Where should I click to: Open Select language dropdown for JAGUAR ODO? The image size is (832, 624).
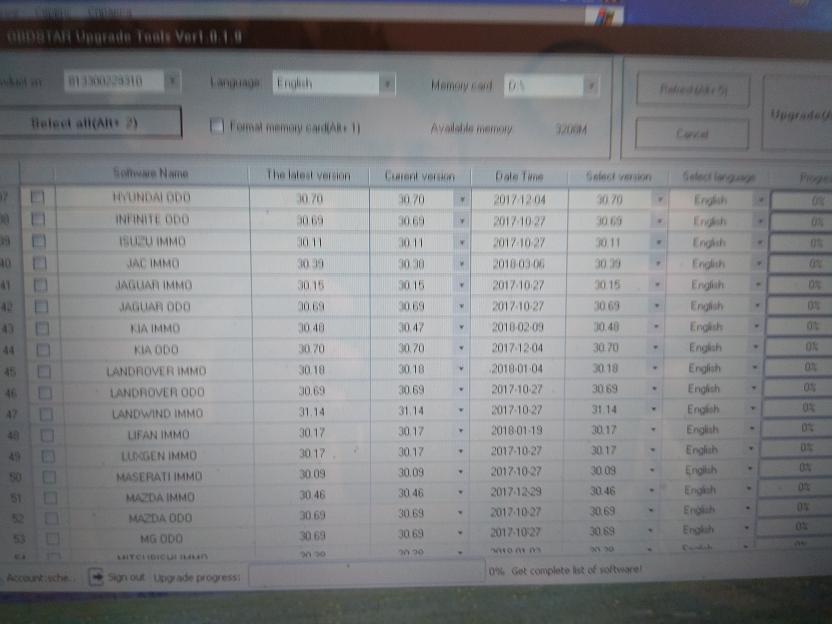tap(757, 306)
